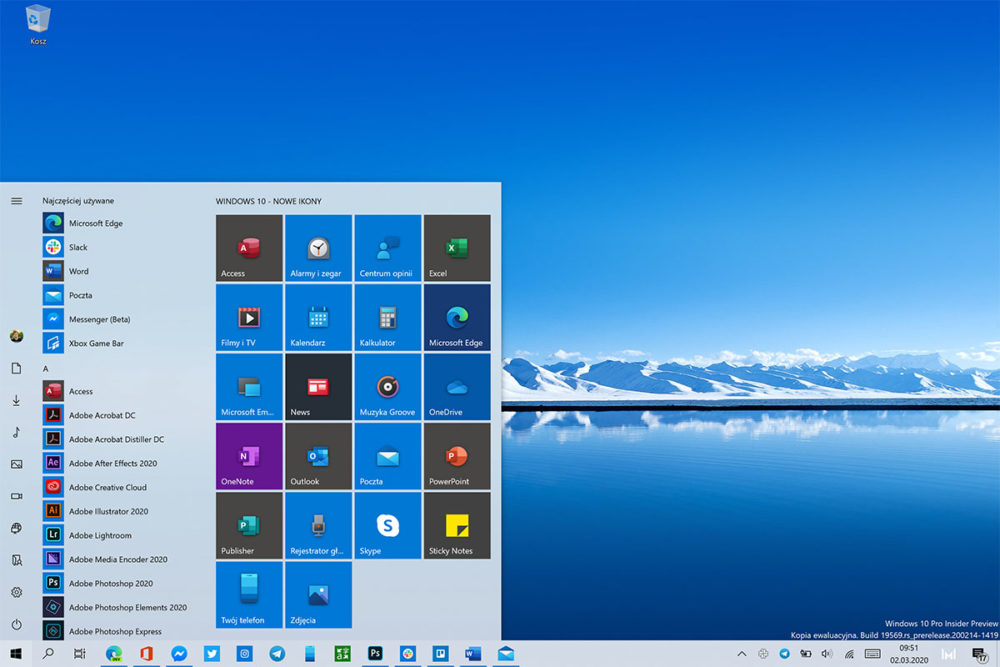
Task: Open Documents from the Start sidebar
Action: 17,368
